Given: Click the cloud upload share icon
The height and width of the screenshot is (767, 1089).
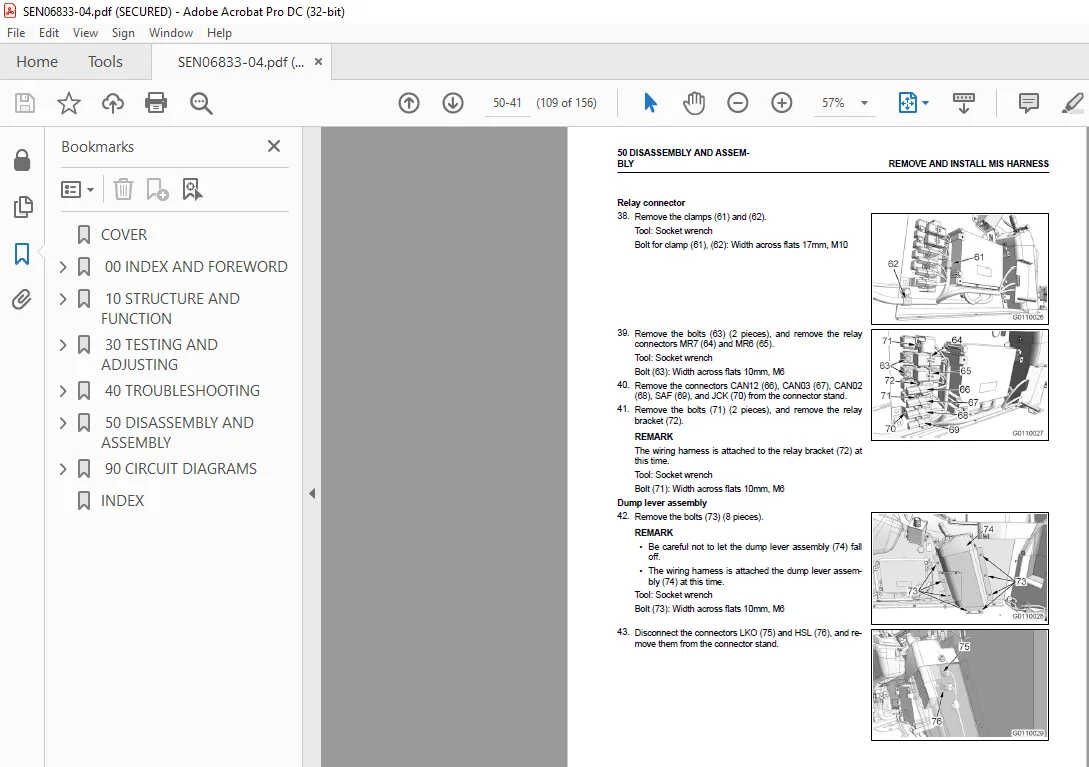Looking at the screenshot, I should click(113, 104).
